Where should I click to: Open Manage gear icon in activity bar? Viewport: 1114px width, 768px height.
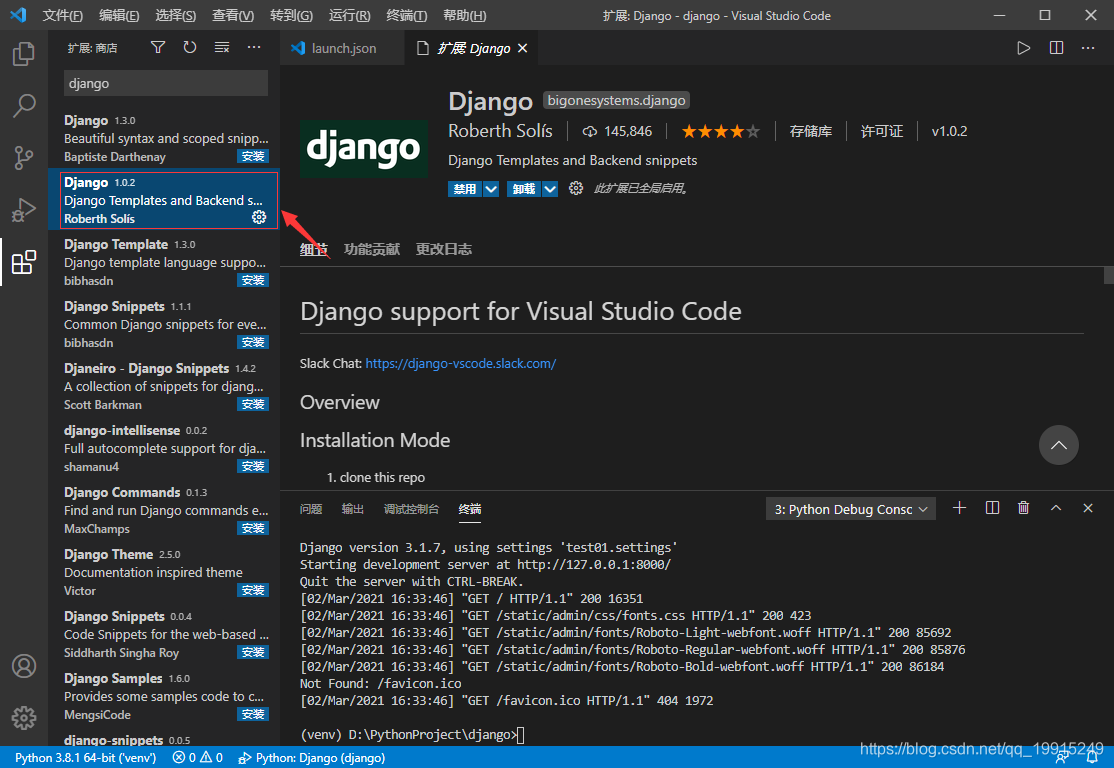pos(23,717)
